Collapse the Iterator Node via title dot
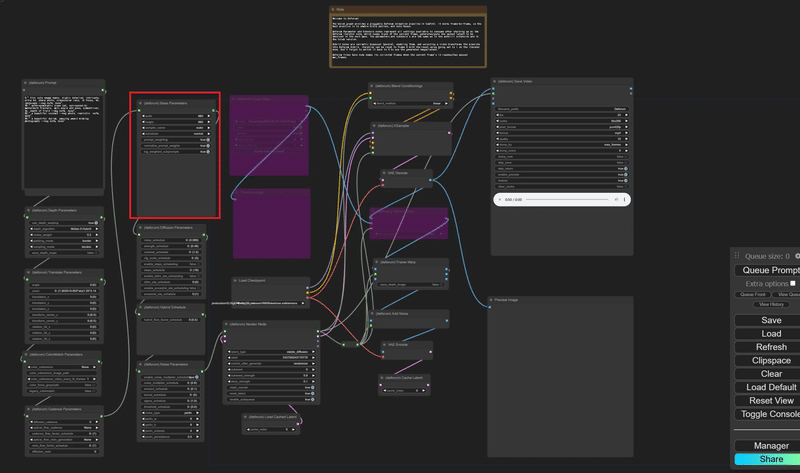 tap(227, 324)
